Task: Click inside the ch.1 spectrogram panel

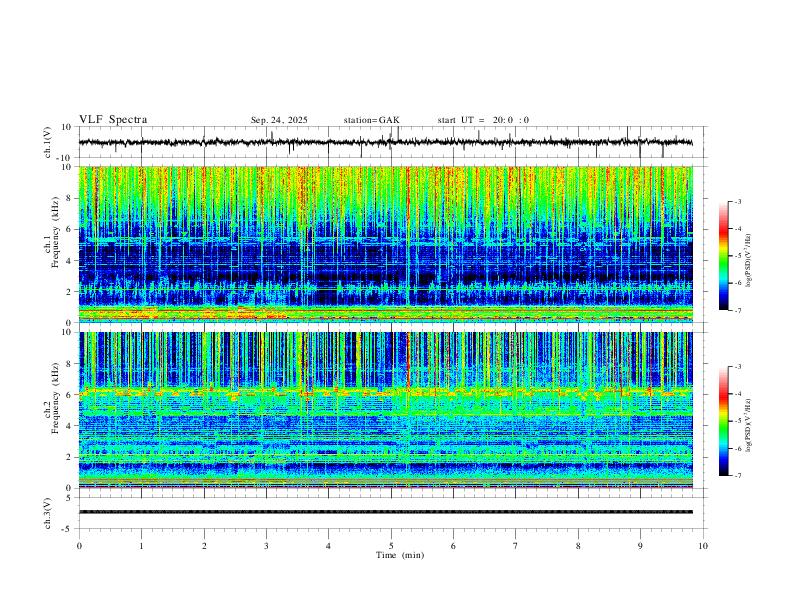Action: pos(385,244)
